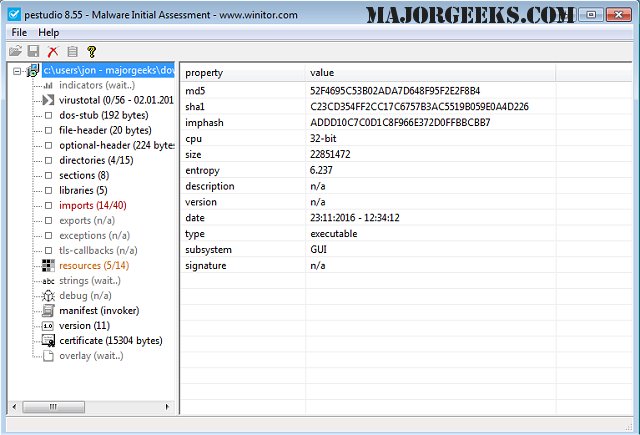Click the version (11) icon
Viewport: 640px width, 435px height.
48,326
